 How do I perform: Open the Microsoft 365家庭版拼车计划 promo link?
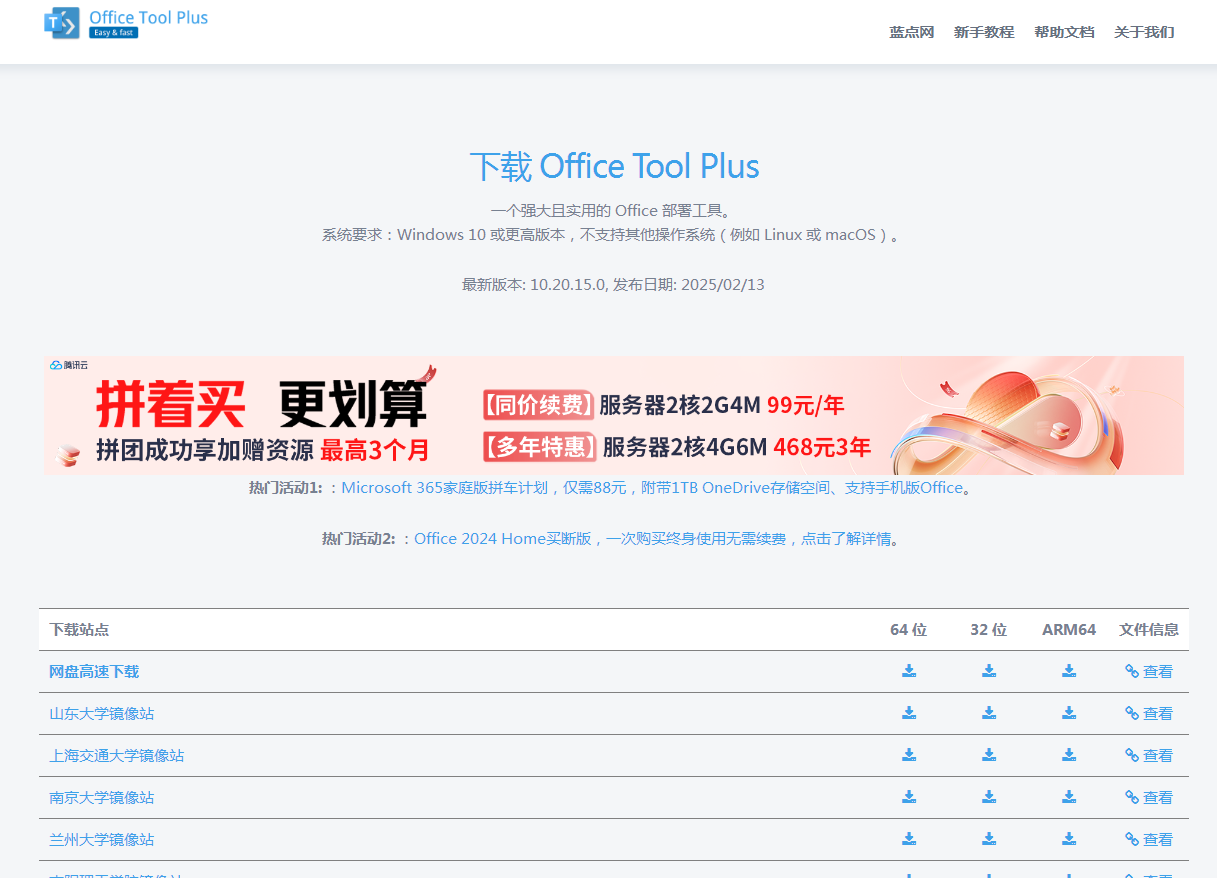pos(652,488)
